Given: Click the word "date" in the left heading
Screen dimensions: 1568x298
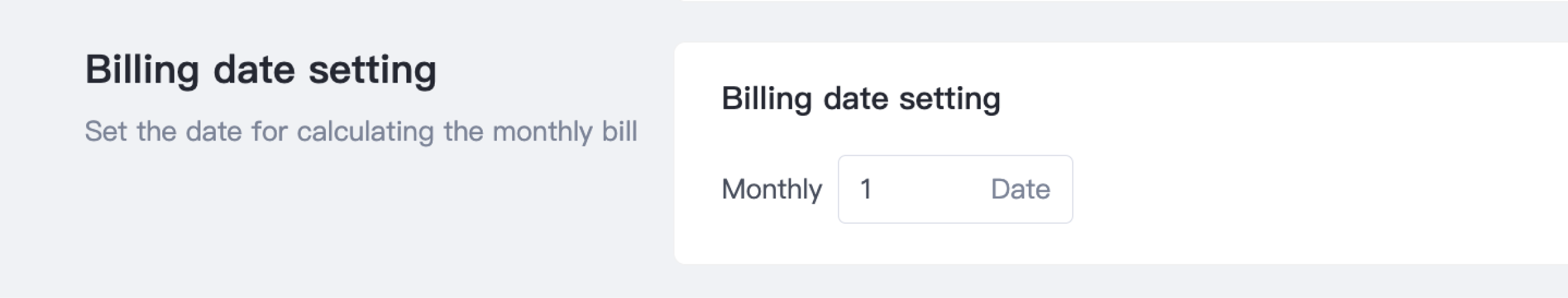Looking at the screenshot, I should click(x=254, y=70).
